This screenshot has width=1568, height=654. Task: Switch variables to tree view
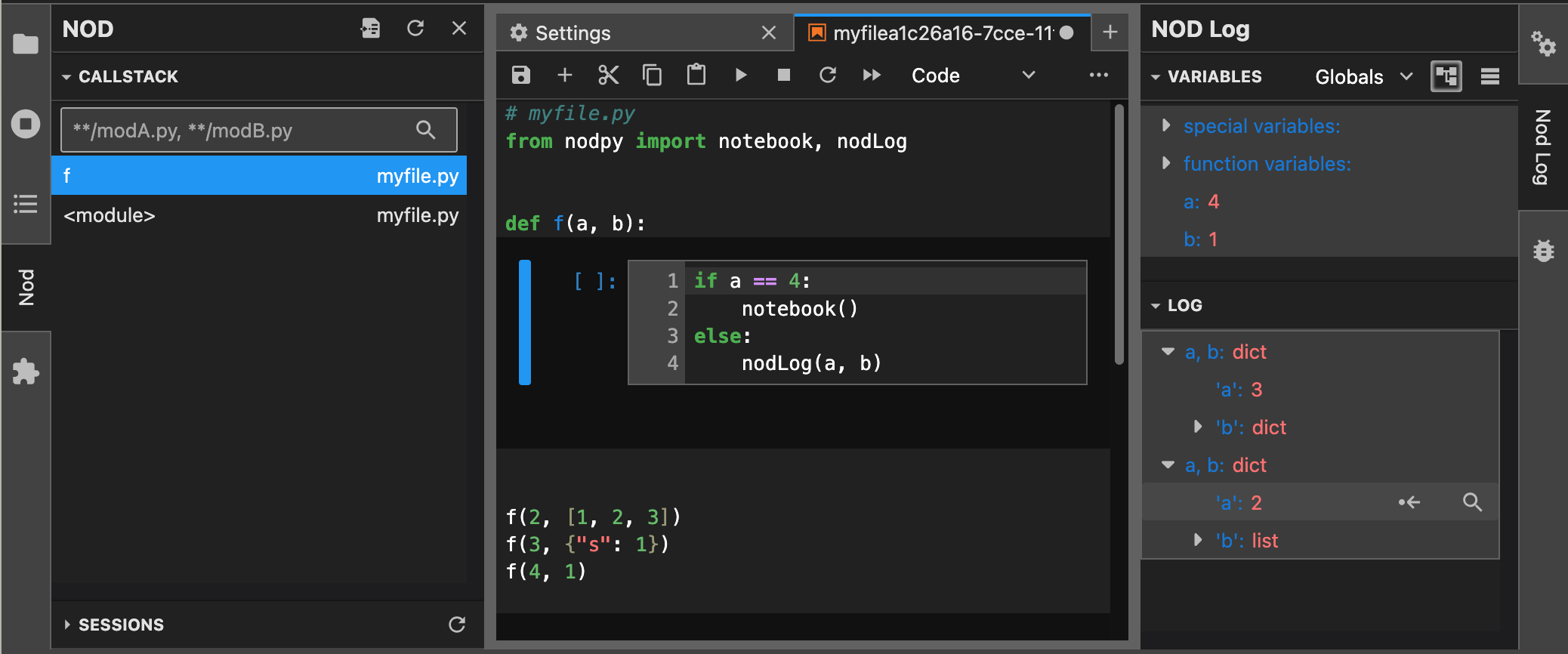(1446, 76)
